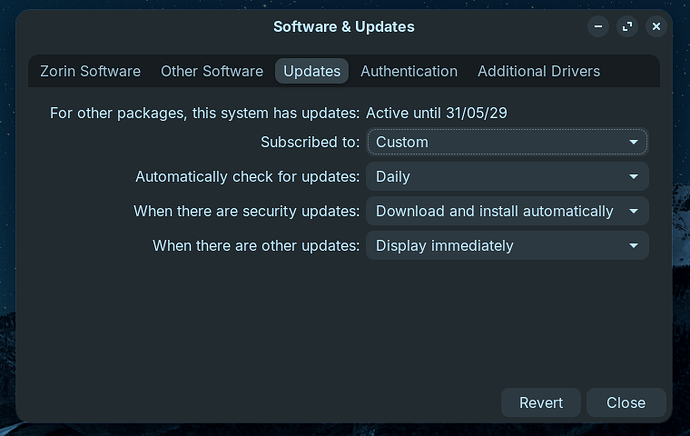690x436 pixels.
Task: Click the Close button at bottom
Action: click(626, 403)
